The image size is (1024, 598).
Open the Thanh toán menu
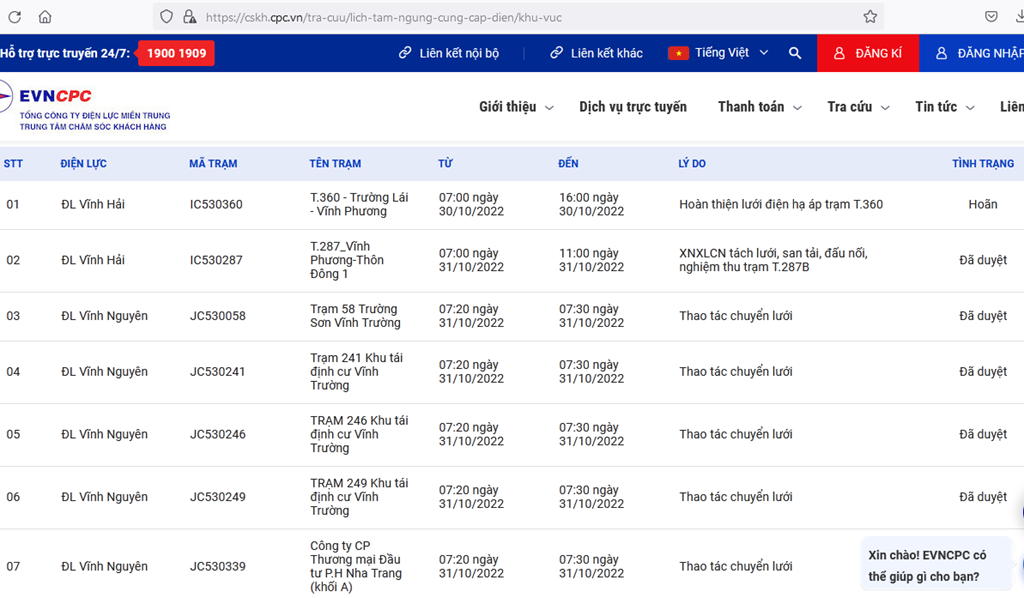(759, 107)
